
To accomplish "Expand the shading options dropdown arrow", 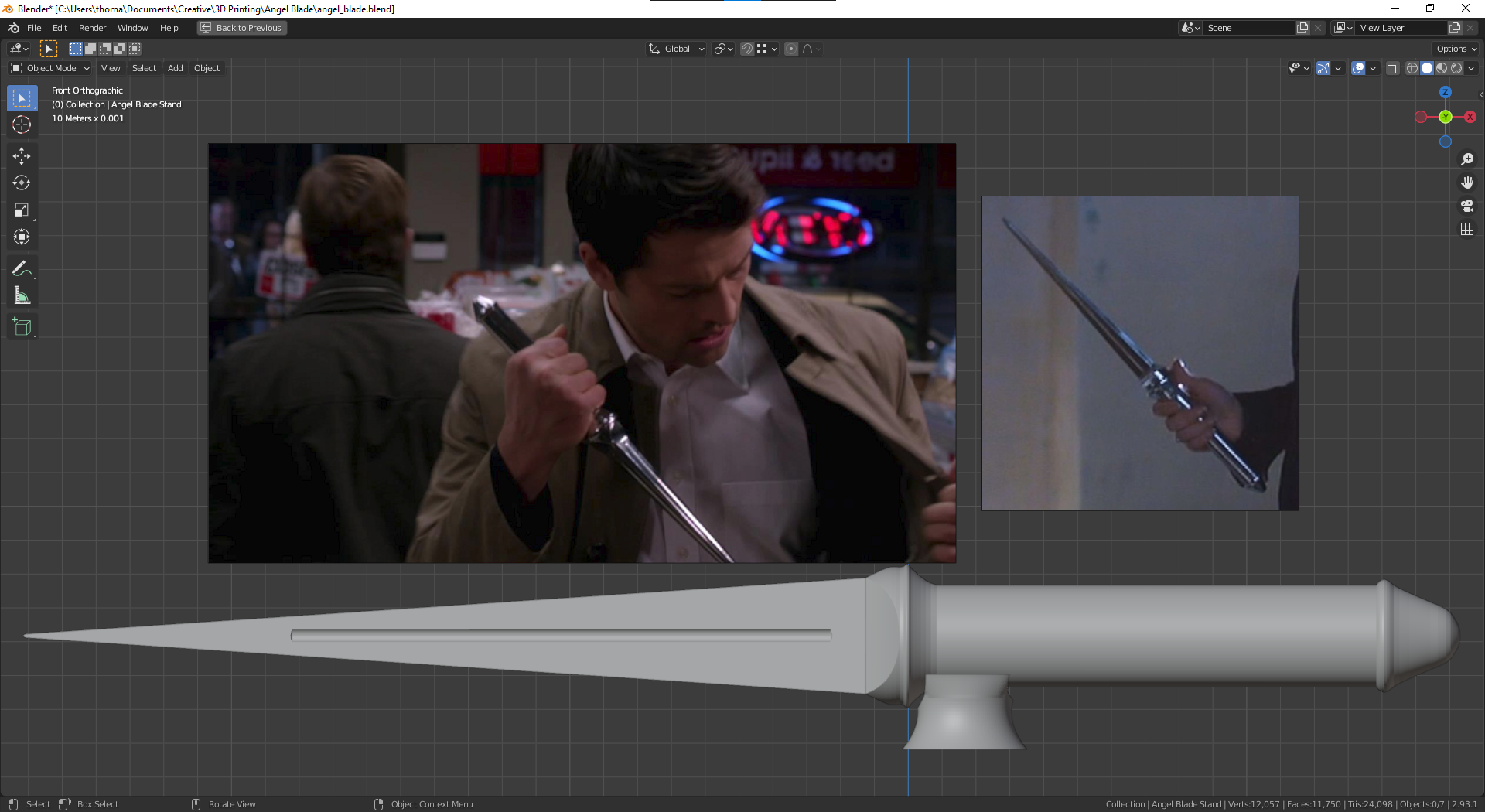I will (1471, 68).
